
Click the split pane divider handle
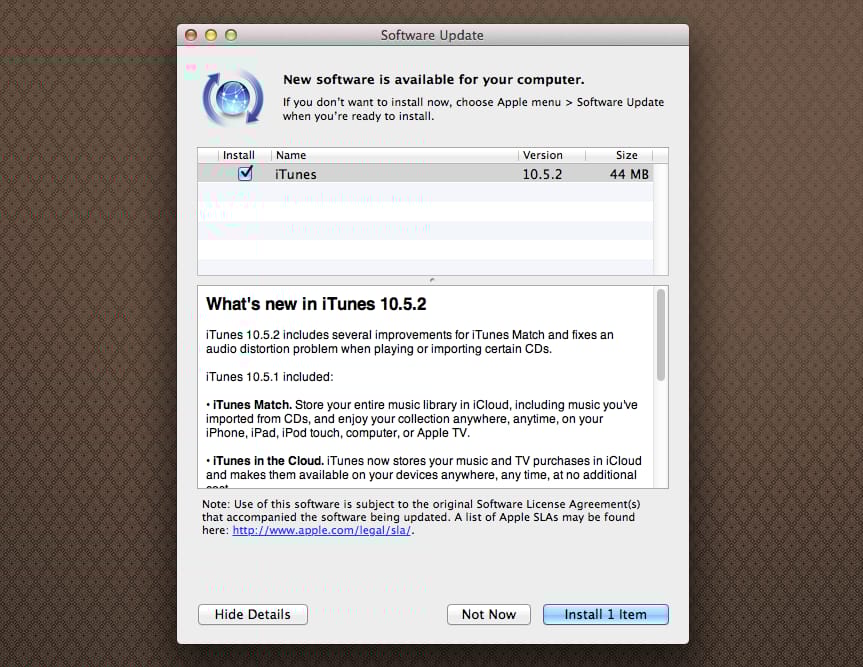click(x=432, y=280)
